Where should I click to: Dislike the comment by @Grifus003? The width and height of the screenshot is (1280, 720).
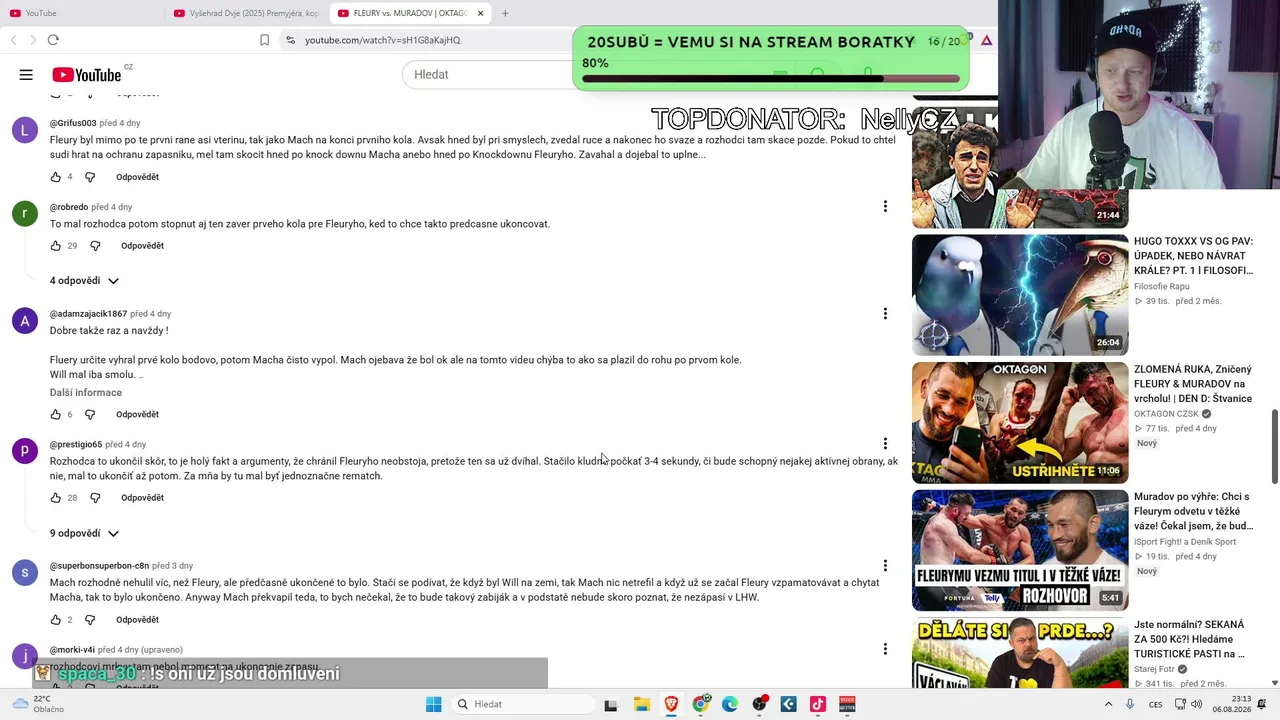[x=90, y=177]
